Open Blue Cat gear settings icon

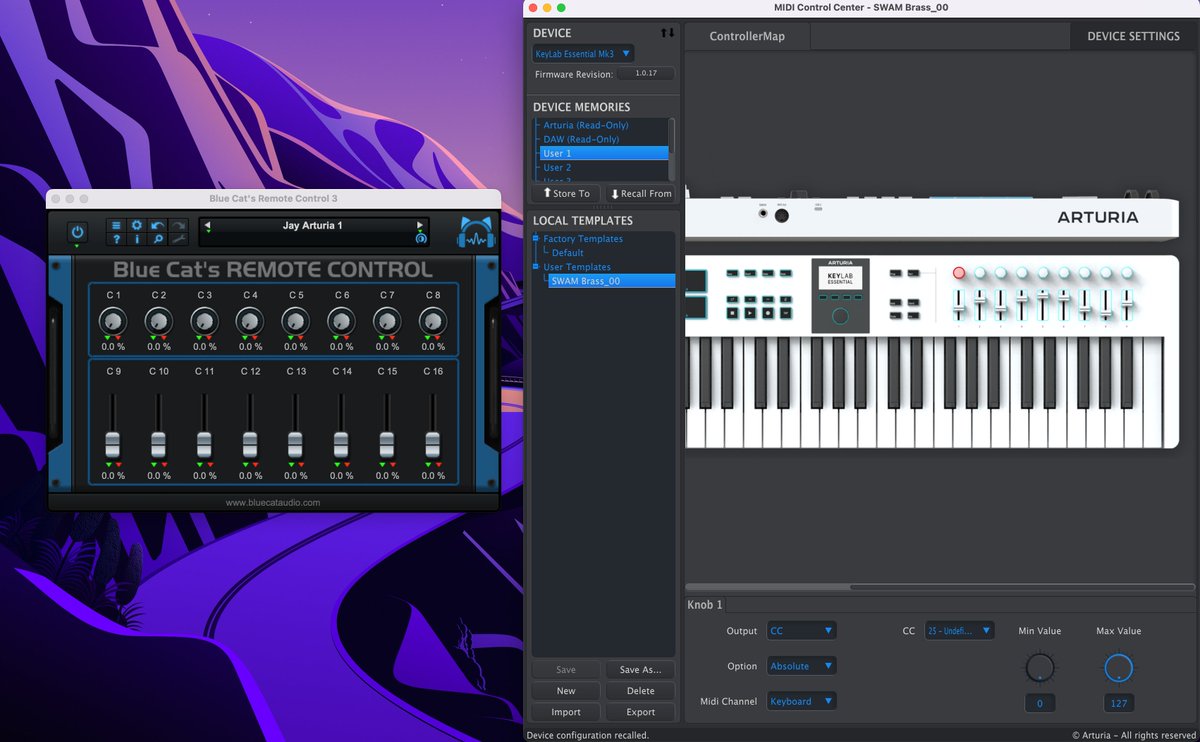point(137,226)
